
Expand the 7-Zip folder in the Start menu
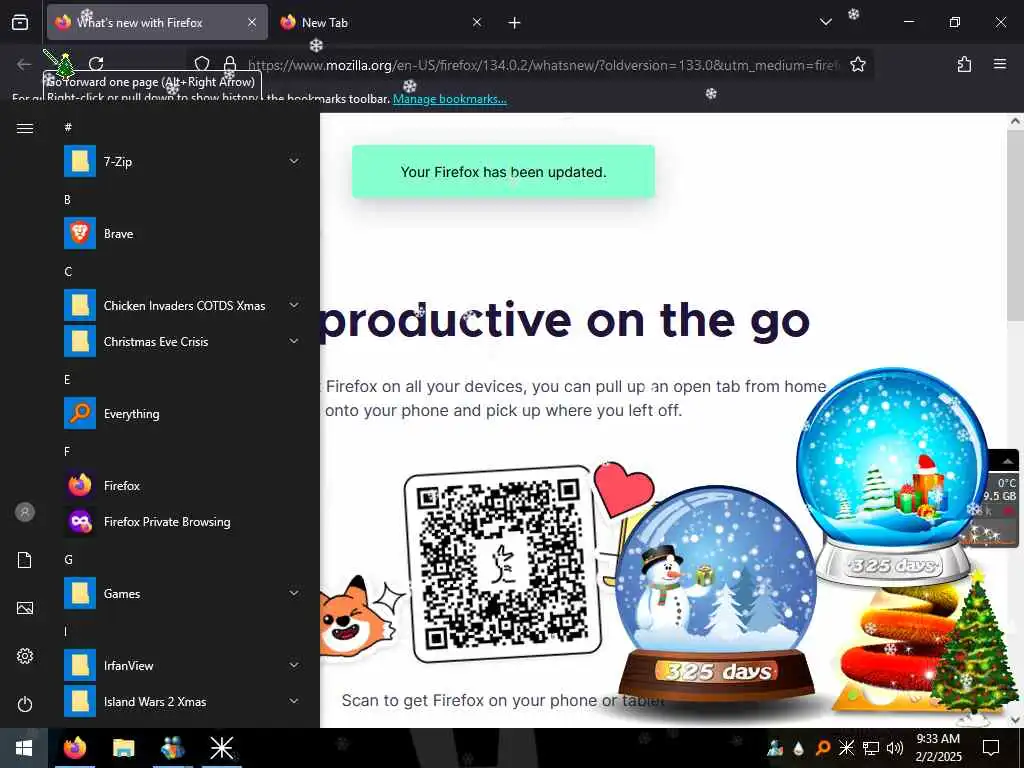pyautogui.click(x=182, y=161)
